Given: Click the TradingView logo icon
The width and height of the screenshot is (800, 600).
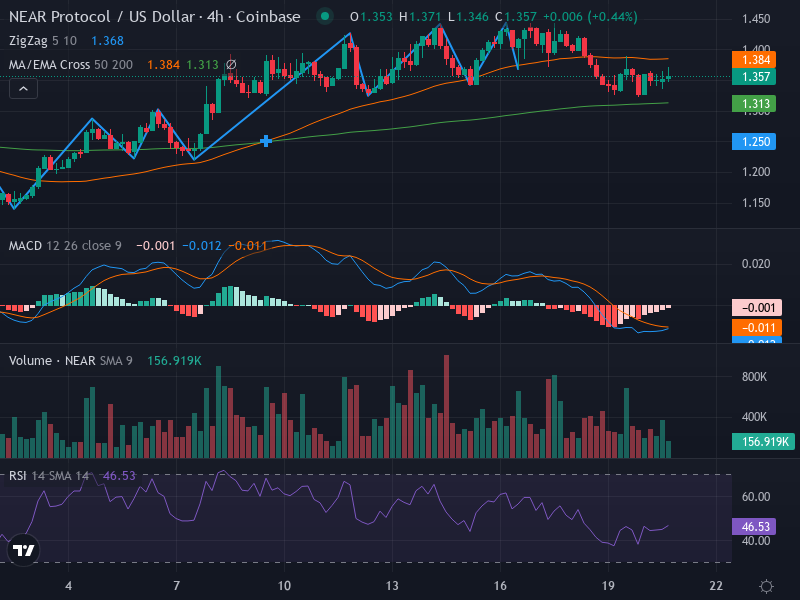Looking at the screenshot, I should 23,550.
